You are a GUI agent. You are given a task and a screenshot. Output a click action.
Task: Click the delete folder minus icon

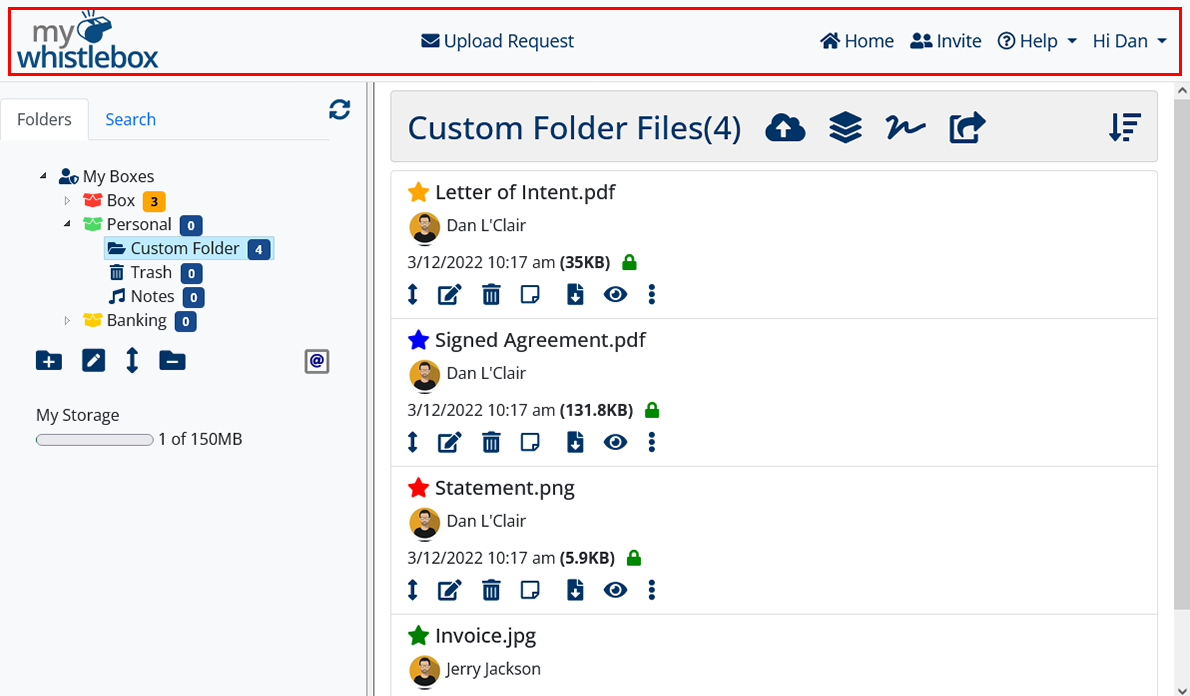[172, 361]
